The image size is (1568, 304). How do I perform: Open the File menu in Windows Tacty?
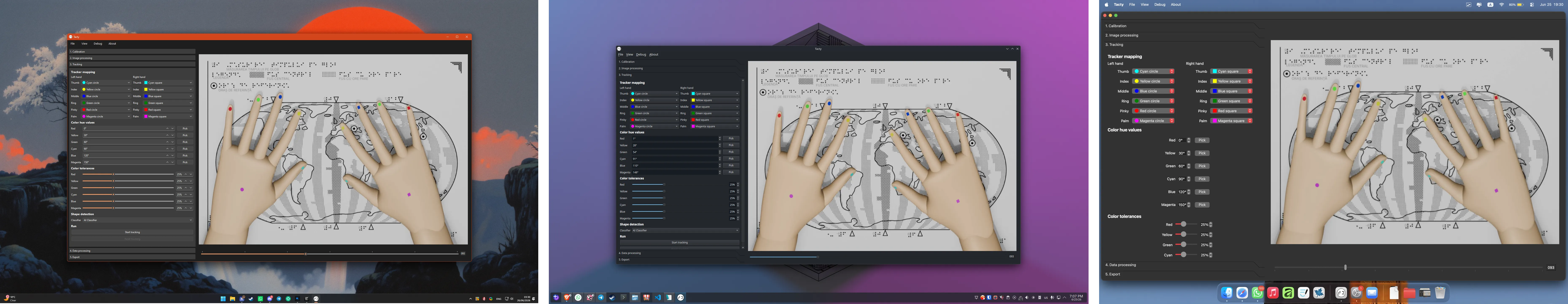point(73,44)
